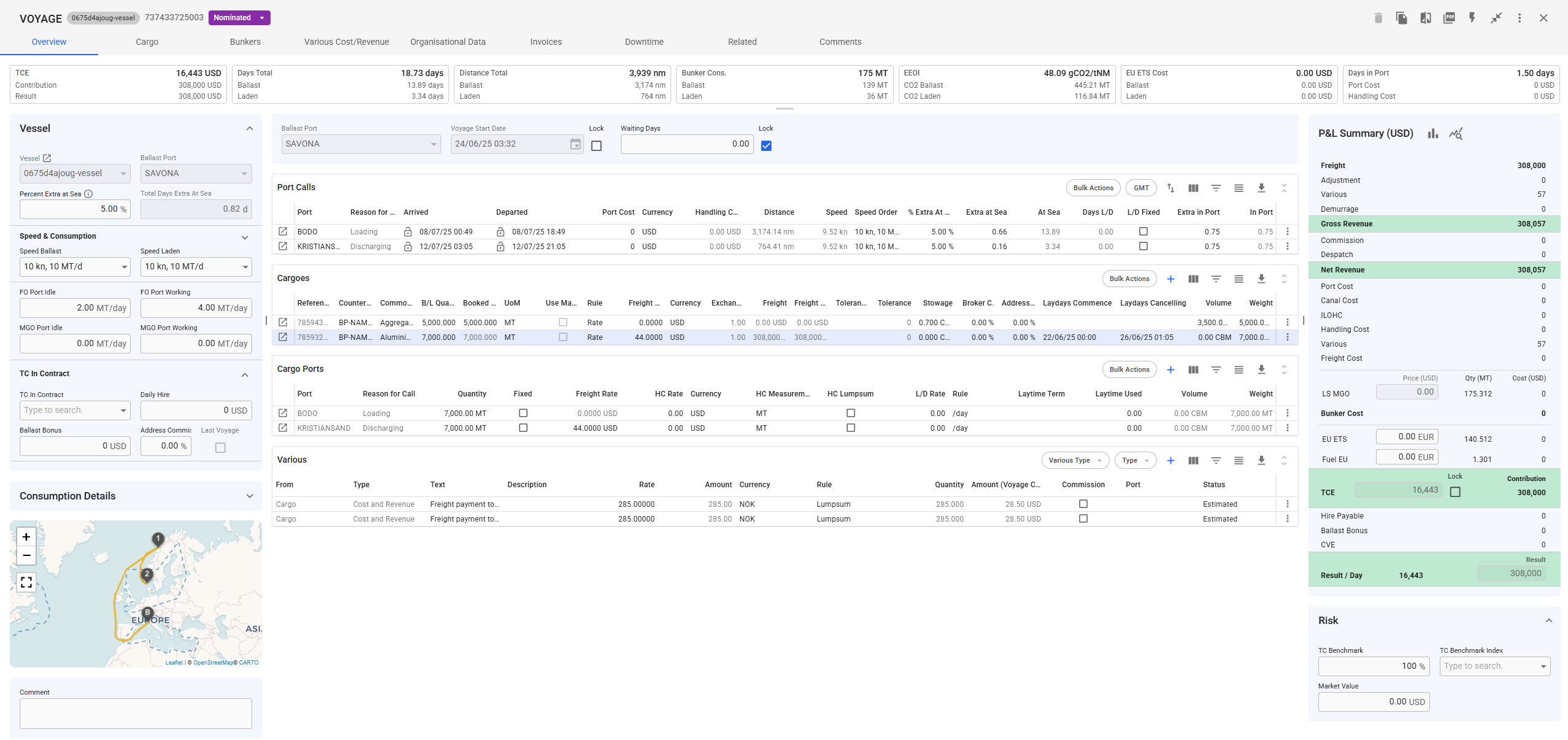The image size is (1568, 740).
Task: Switch to the Bunkers tab
Action: [245, 42]
